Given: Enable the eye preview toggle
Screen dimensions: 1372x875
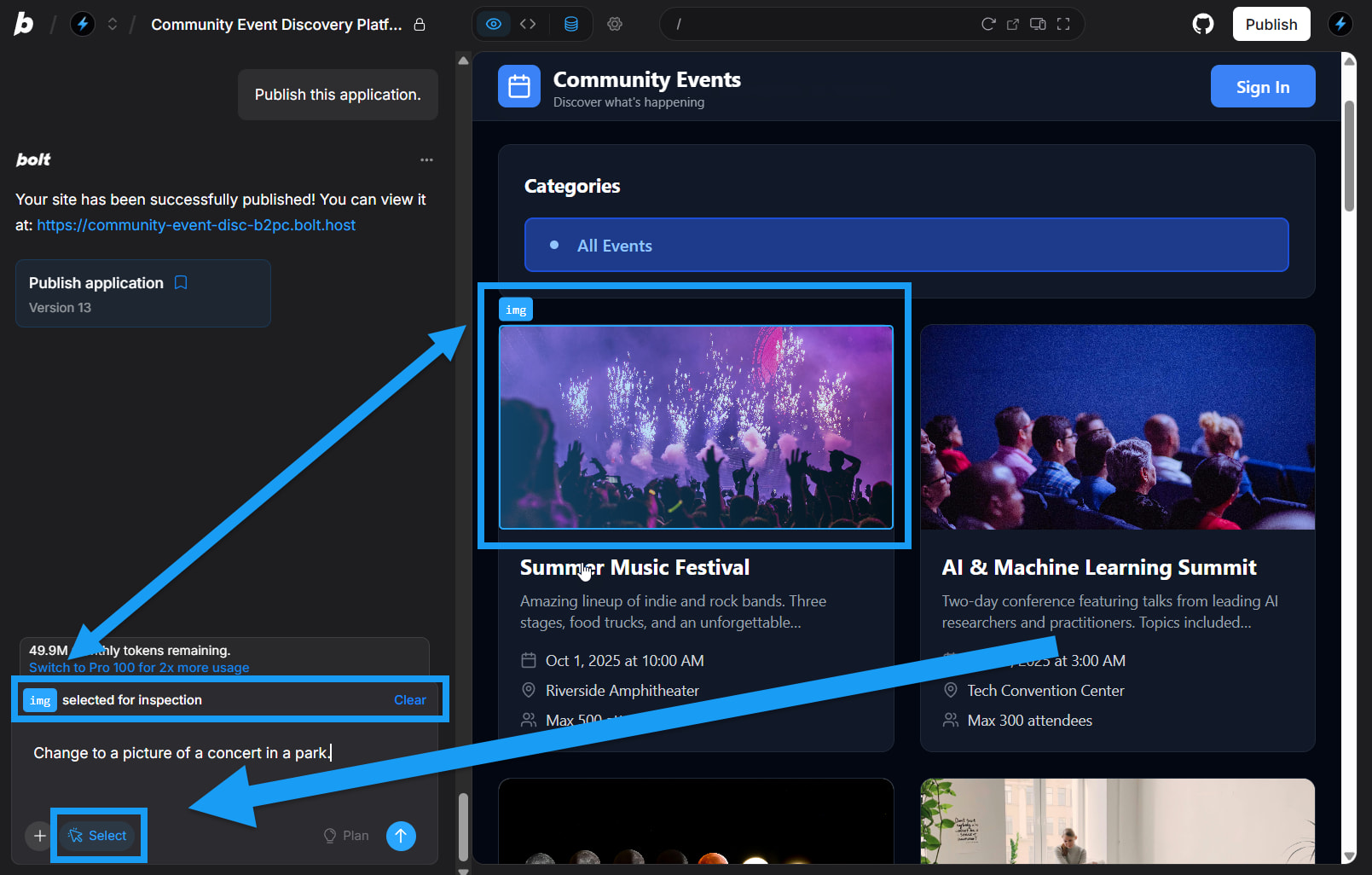Looking at the screenshot, I should tap(493, 24).
